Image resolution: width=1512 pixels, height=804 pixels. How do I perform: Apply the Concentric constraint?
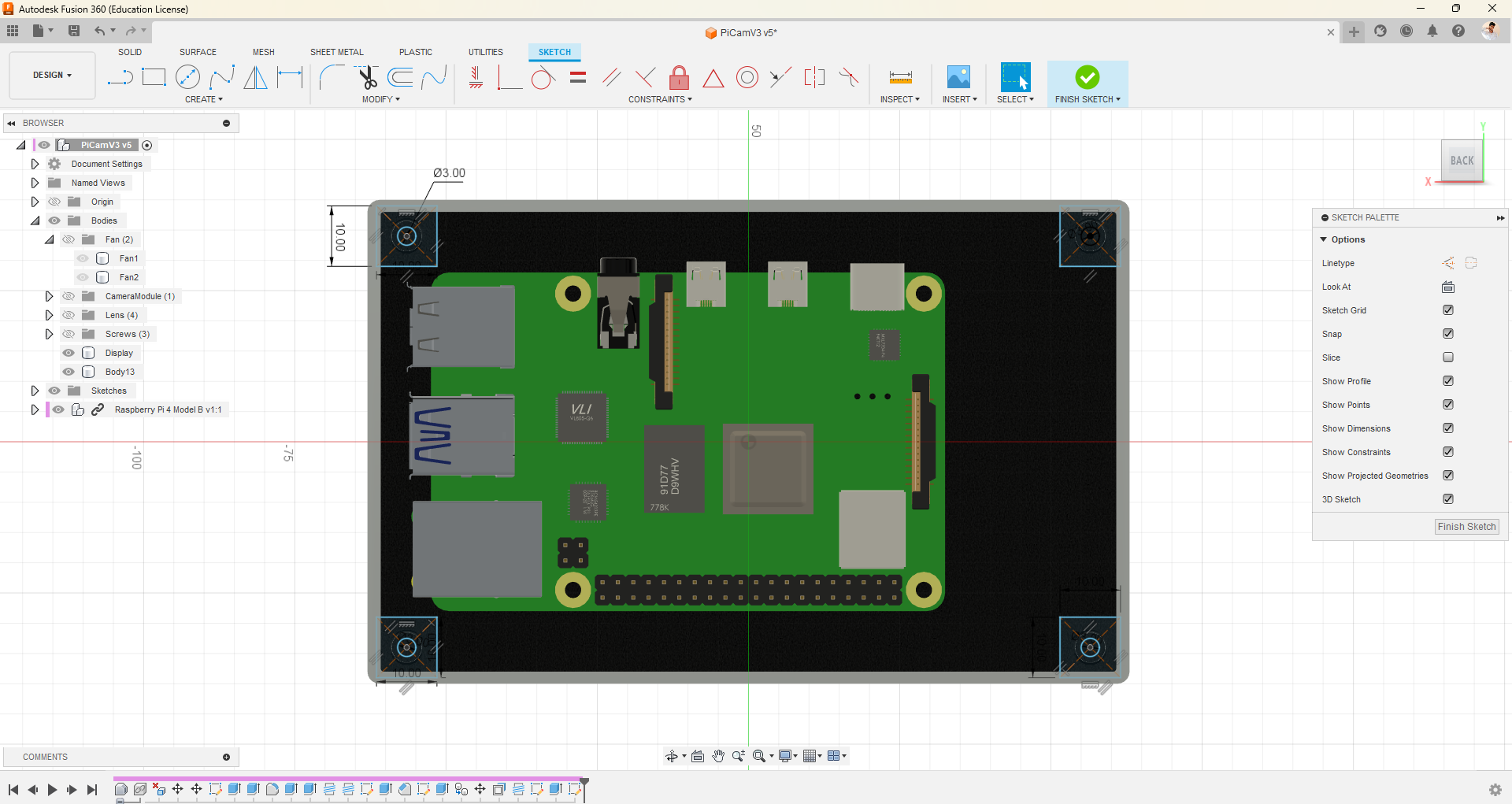[747, 77]
